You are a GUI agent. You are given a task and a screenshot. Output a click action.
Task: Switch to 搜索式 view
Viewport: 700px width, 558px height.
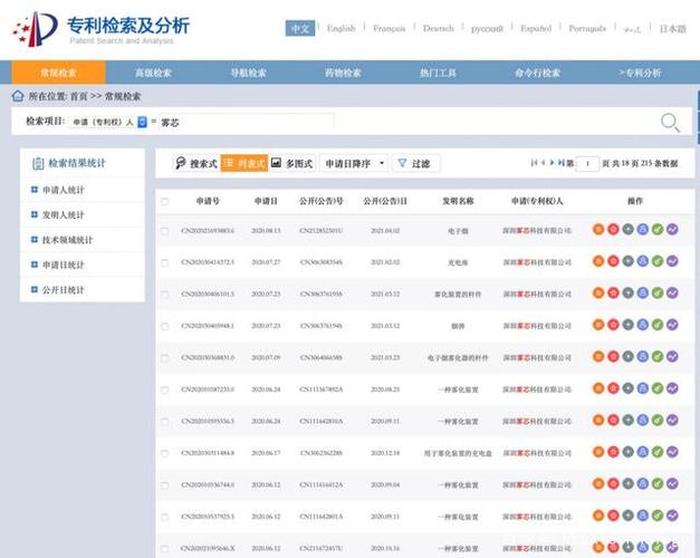pos(196,163)
